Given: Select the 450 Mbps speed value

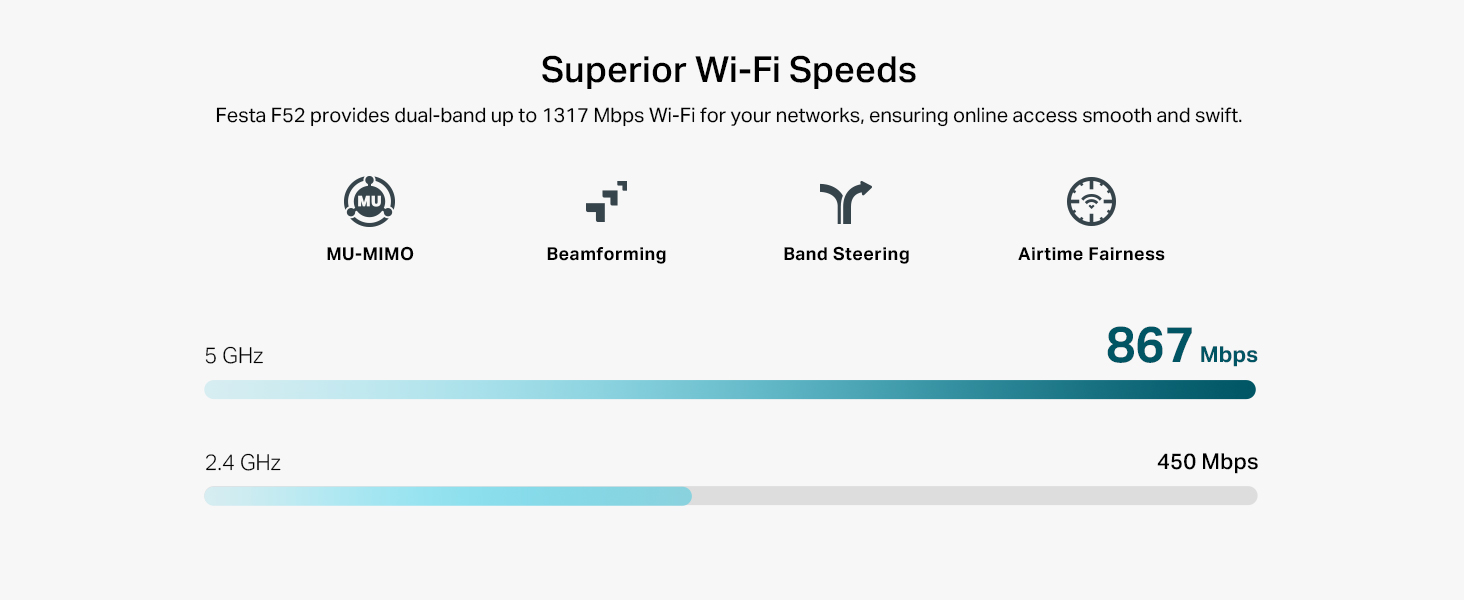Looking at the screenshot, I should pyautogui.click(x=1207, y=462).
